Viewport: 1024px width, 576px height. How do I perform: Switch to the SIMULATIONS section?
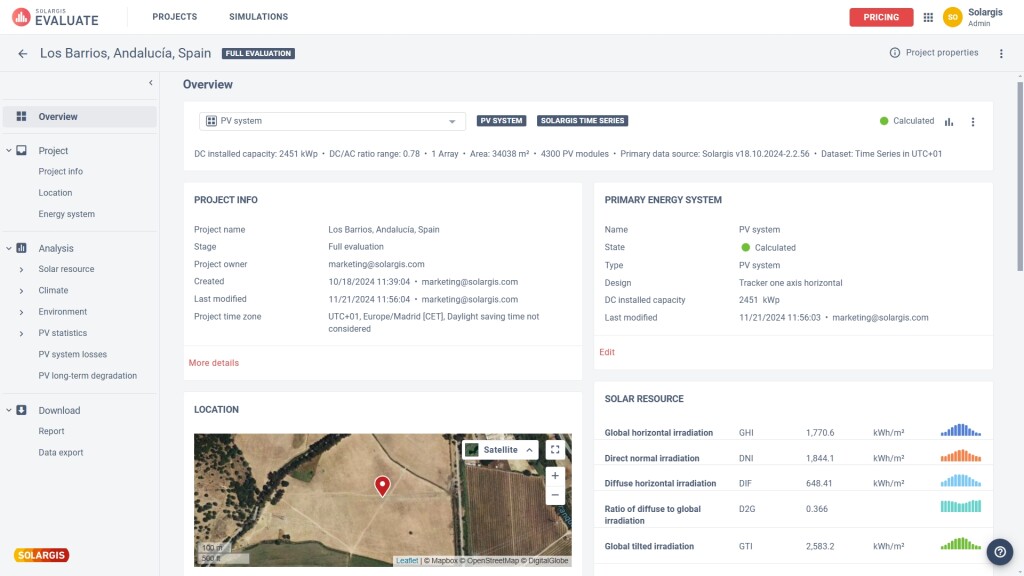tap(258, 16)
